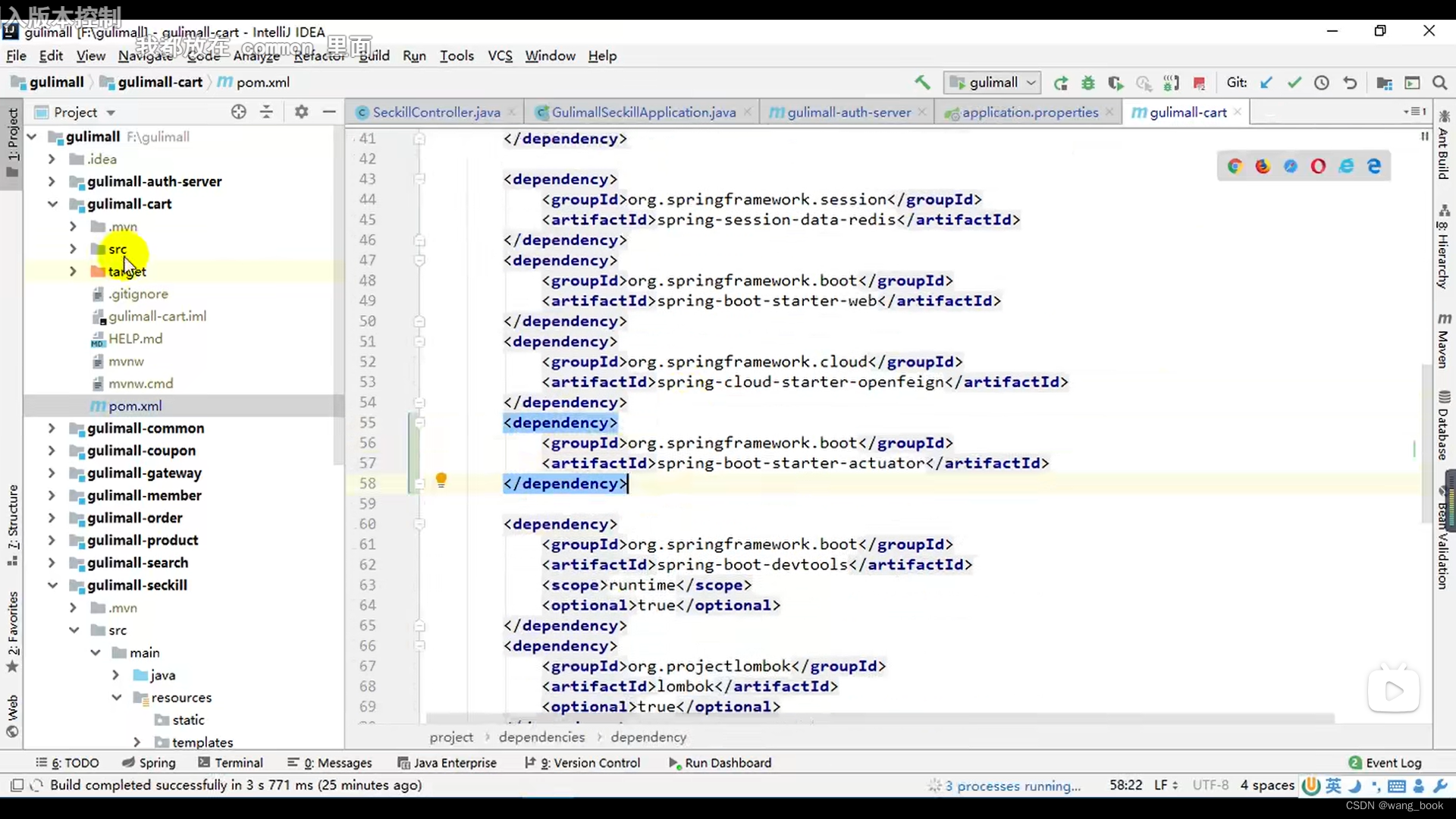Run the gulimall configuration
Image resolution: width=1456 pixels, height=819 pixels.
[1061, 83]
